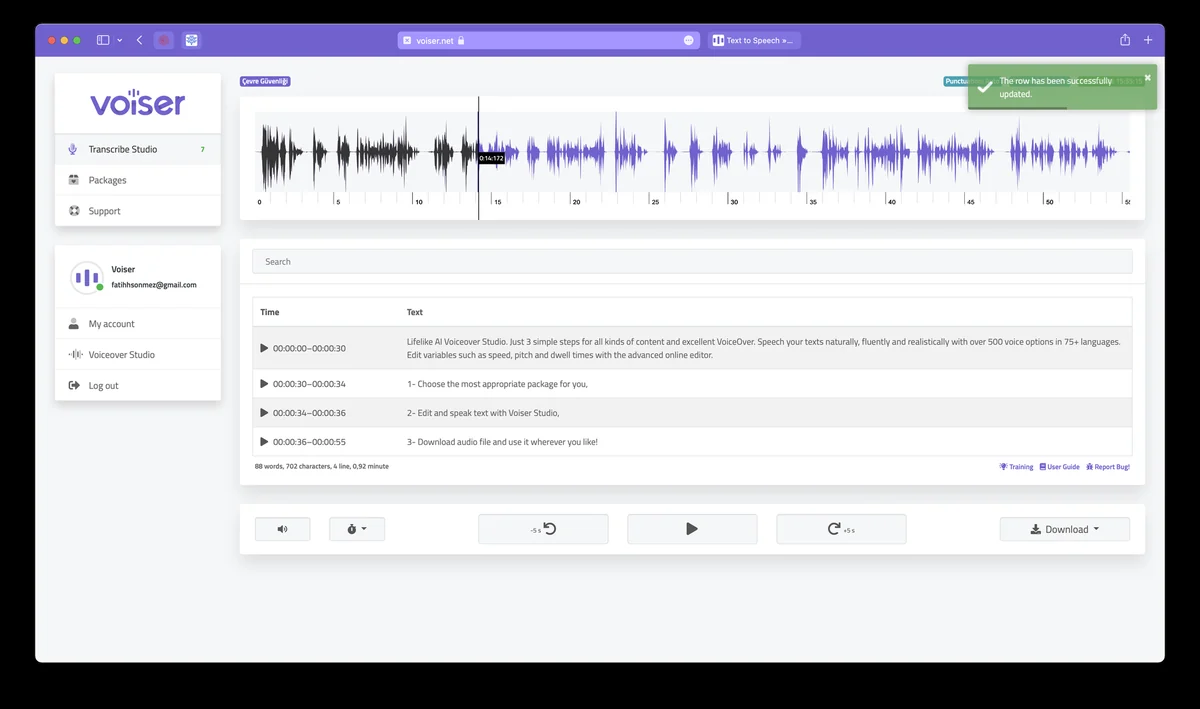
Task: Click the 'Lifelike AI Voiceover Studio' transcript text
Action: pyautogui.click(x=763, y=348)
